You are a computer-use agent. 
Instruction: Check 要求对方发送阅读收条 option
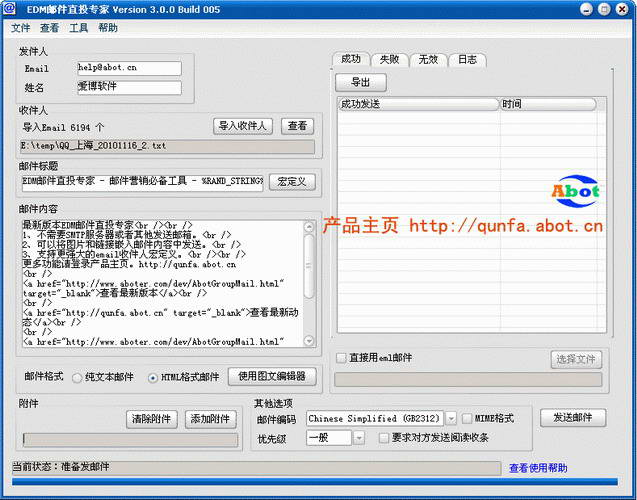point(384,438)
